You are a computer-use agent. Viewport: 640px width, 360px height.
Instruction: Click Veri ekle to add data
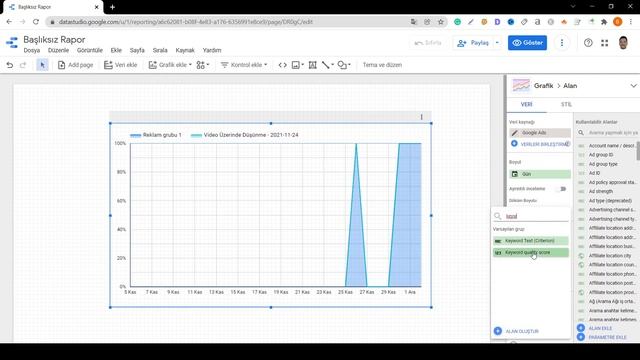pyautogui.click(x=120, y=65)
